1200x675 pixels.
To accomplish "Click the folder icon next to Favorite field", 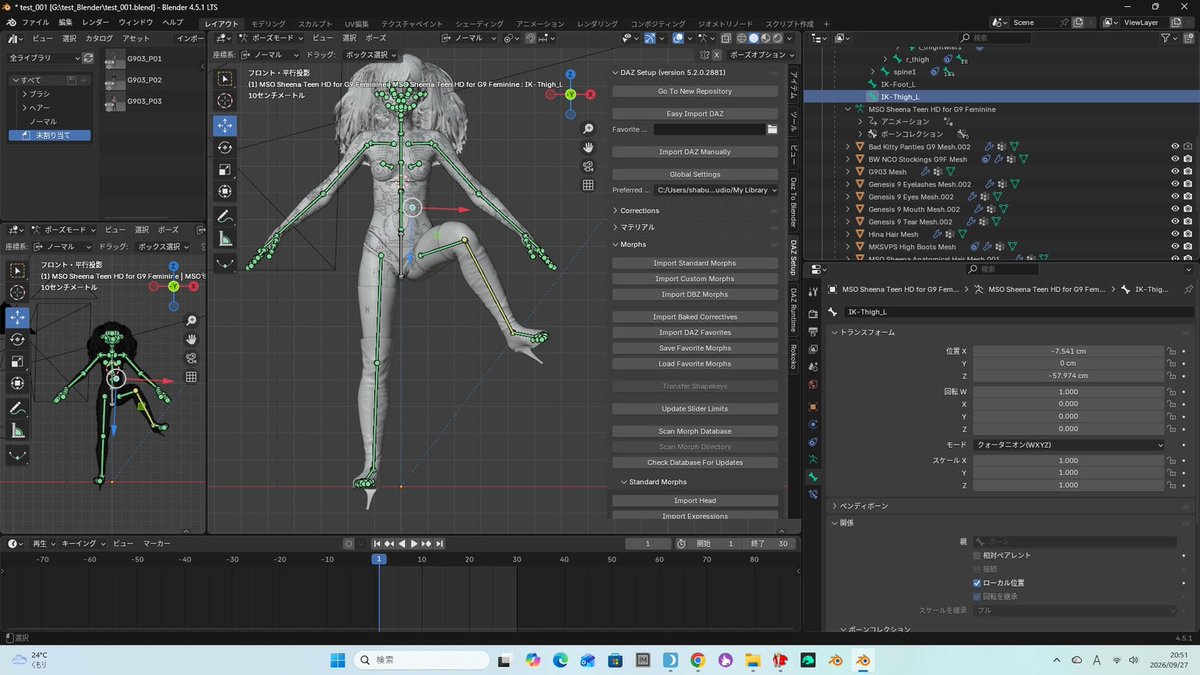I will 772,129.
